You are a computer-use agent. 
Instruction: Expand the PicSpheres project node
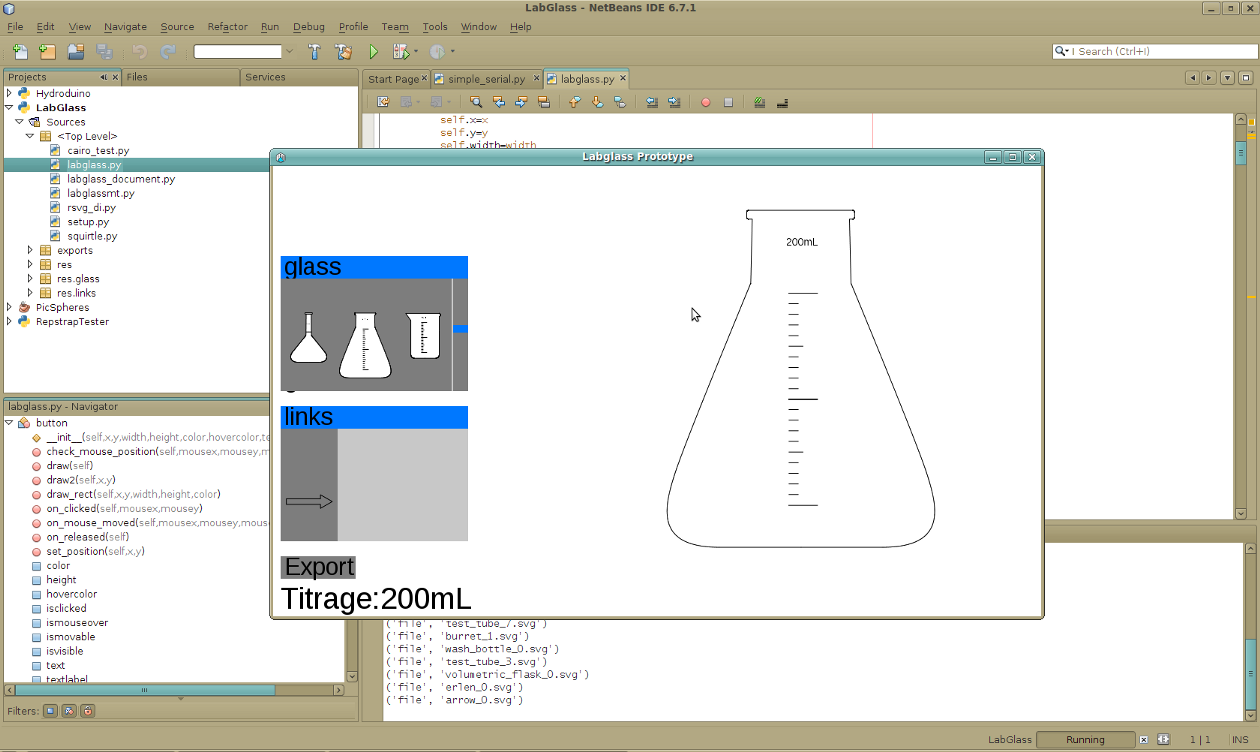click(x=9, y=307)
